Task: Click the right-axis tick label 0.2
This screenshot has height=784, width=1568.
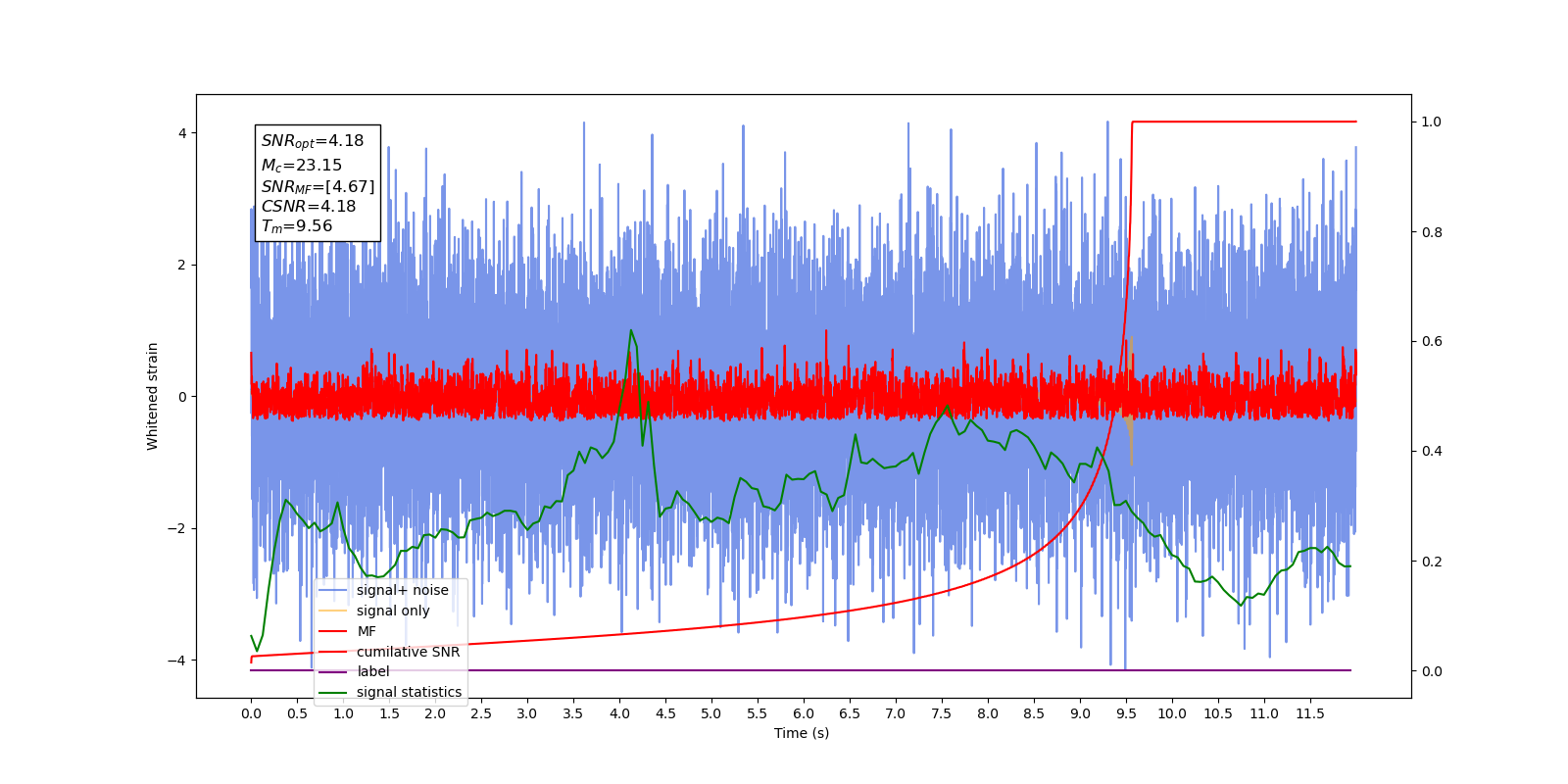Action: tap(1432, 562)
